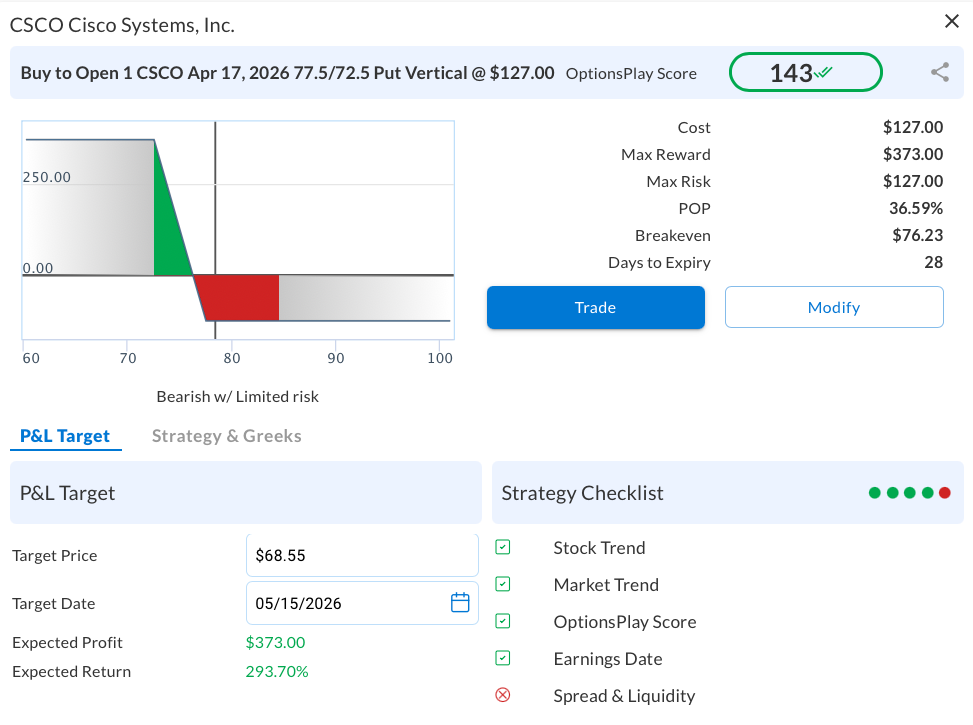973x725 pixels.
Task: Click the Spread & Liquidity red X icon
Action: [x=503, y=695]
